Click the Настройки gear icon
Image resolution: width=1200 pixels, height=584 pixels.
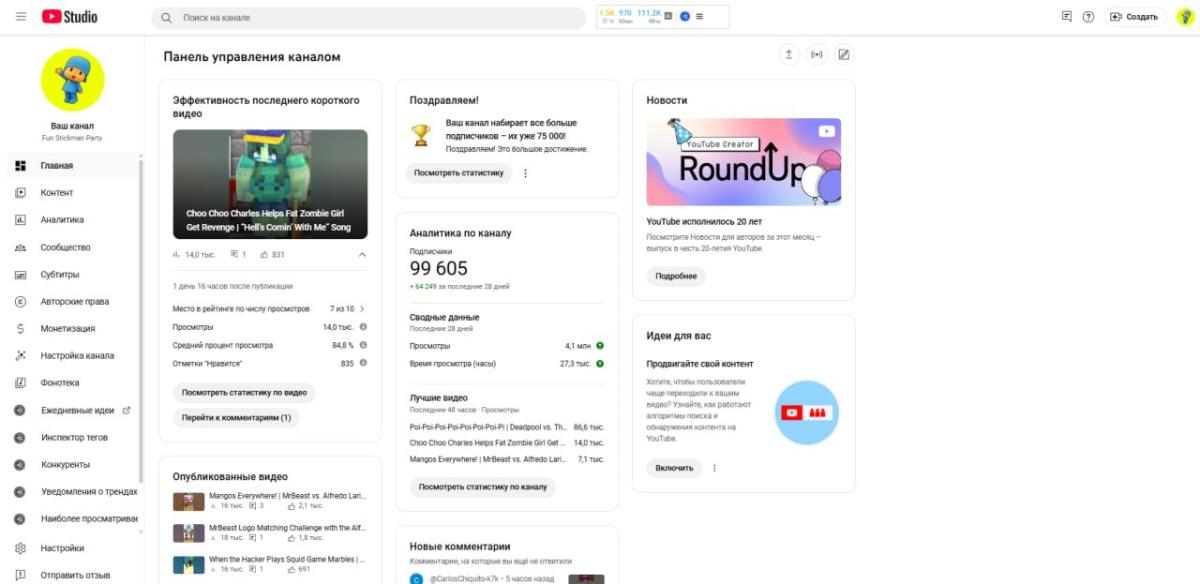point(20,548)
